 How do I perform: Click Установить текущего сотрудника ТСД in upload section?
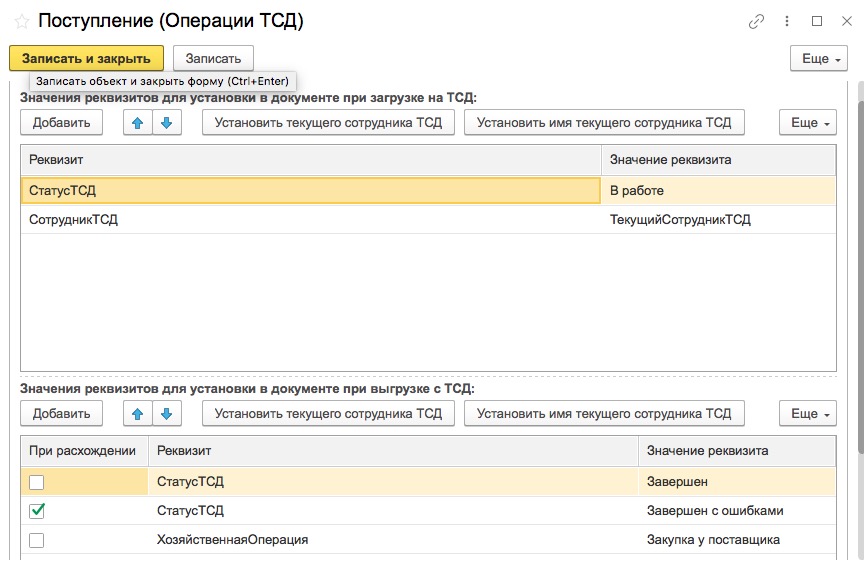click(x=328, y=122)
